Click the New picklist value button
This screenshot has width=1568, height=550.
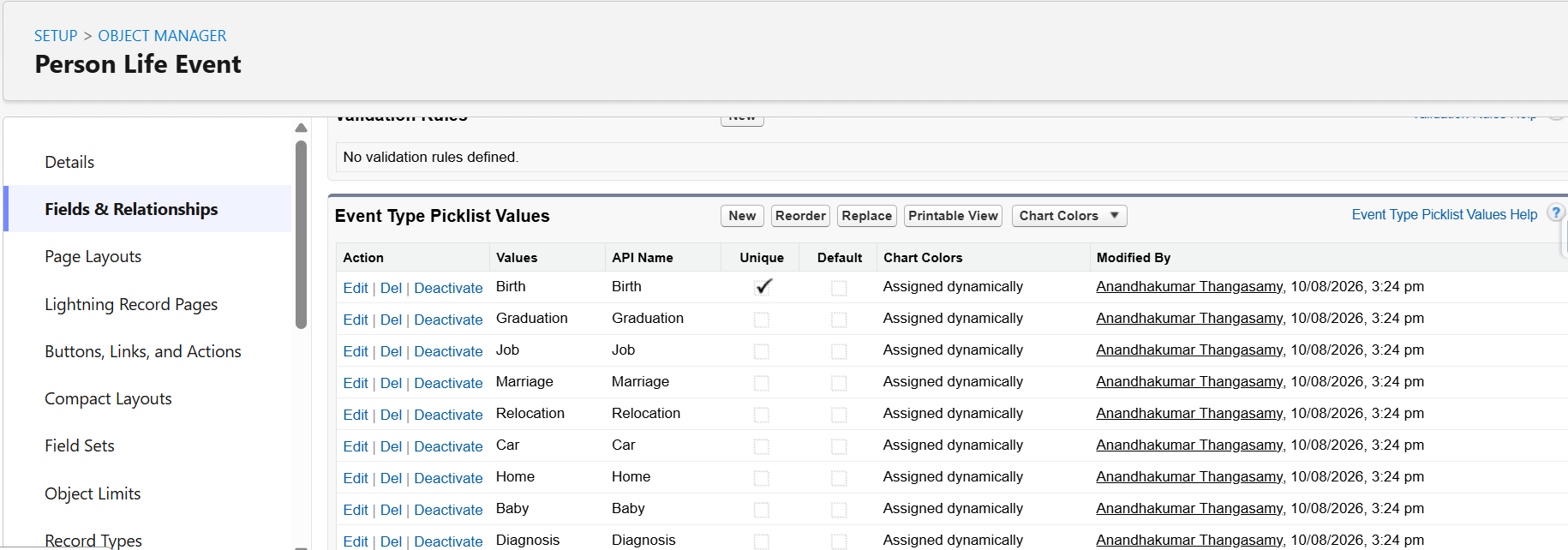[742, 216]
